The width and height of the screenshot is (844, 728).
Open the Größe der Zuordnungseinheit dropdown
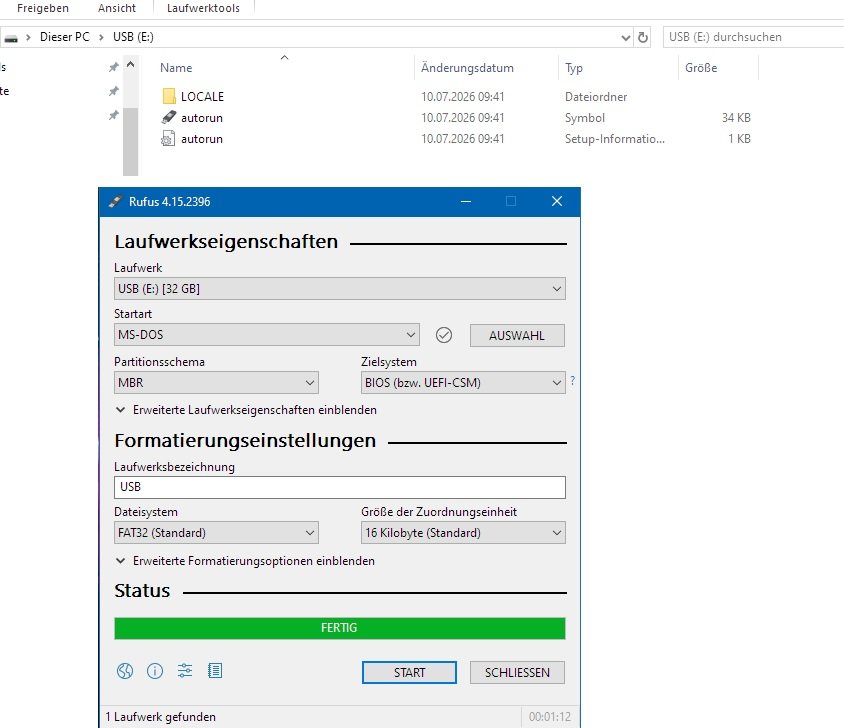(x=463, y=533)
